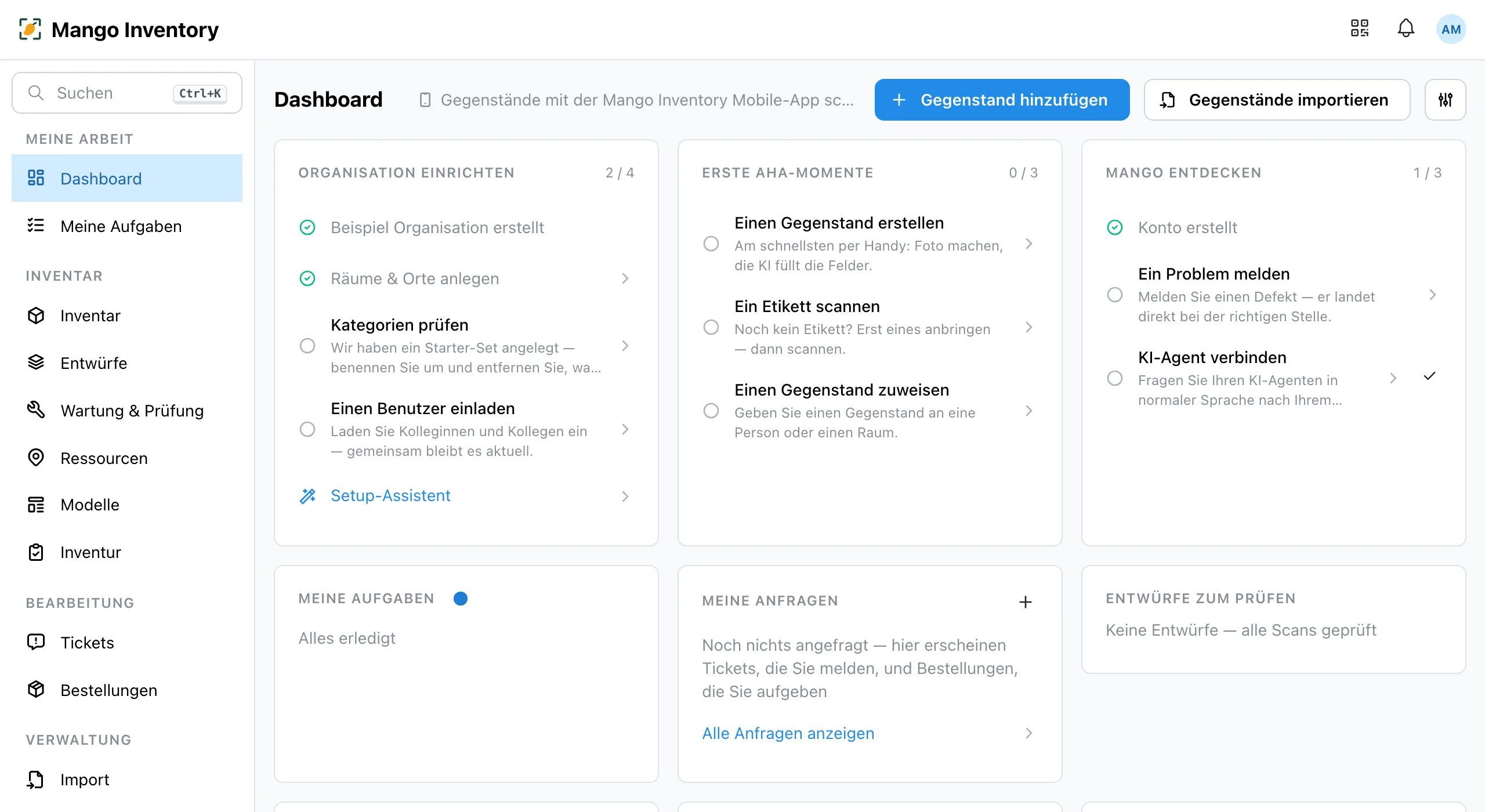This screenshot has width=1485, height=812.
Task: Open the AM user avatar menu
Action: coord(1451,29)
